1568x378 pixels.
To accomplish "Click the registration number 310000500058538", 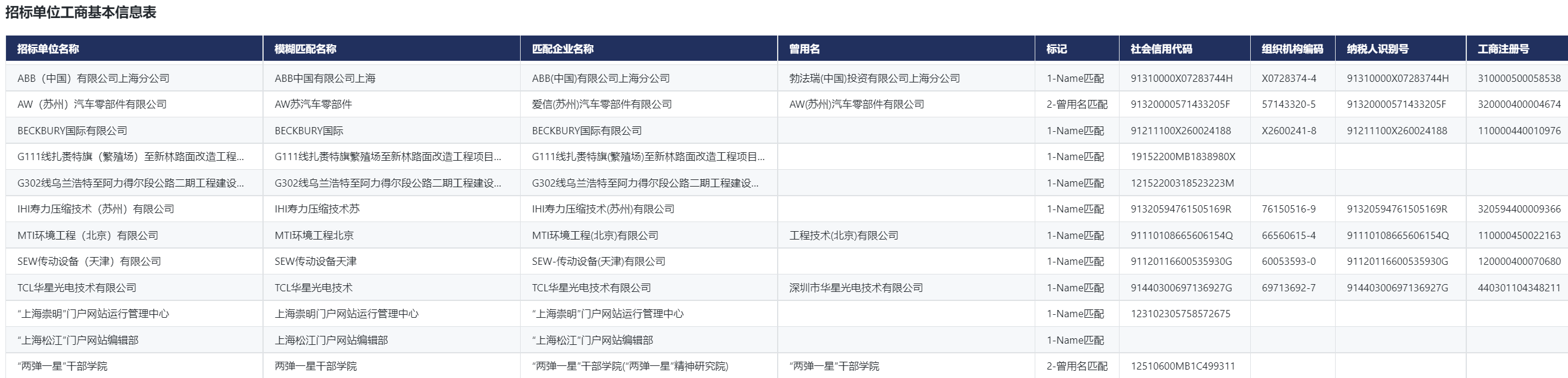I will coord(1519,78).
